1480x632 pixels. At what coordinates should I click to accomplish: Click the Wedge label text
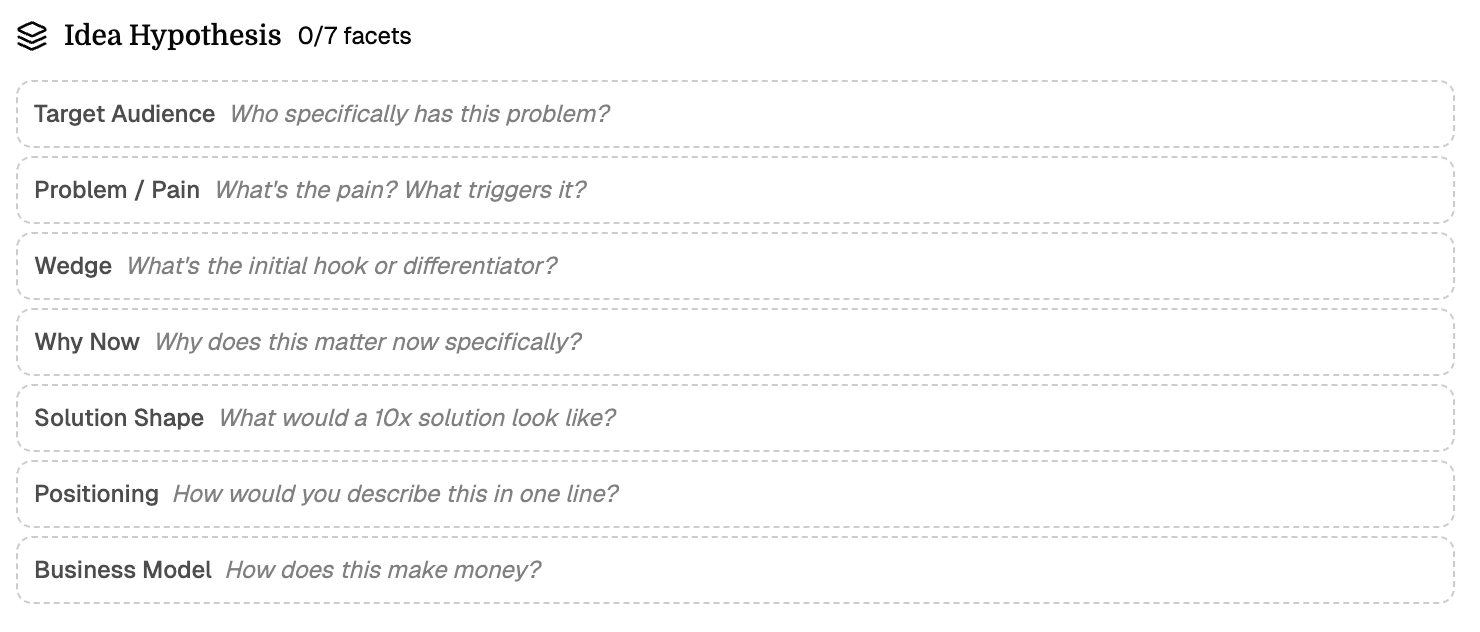pos(72,266)
